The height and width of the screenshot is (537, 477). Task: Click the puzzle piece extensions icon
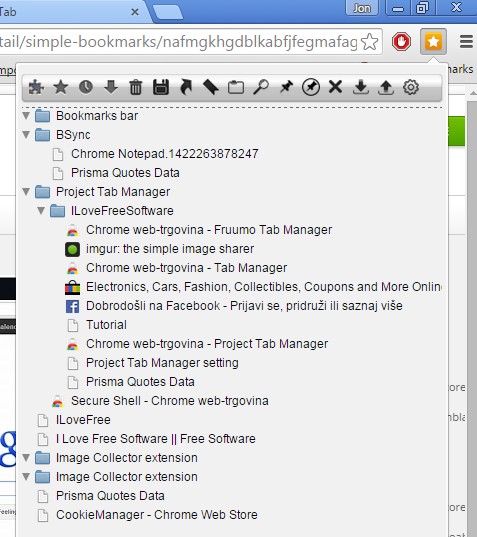point(36,87)
